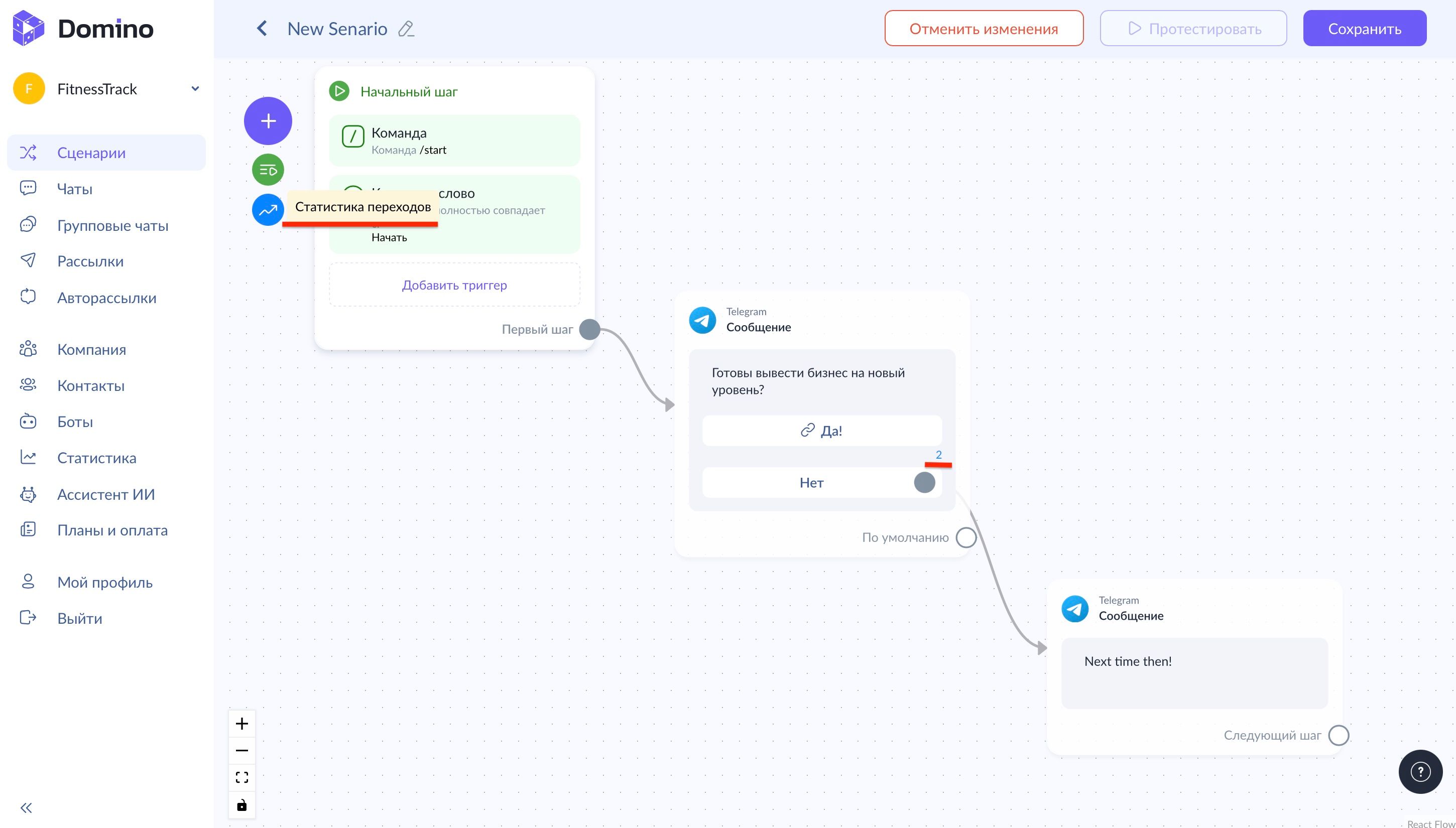Go back using the left arrow
This screenshot has width=1456, height=828.
tap(262, 29)
